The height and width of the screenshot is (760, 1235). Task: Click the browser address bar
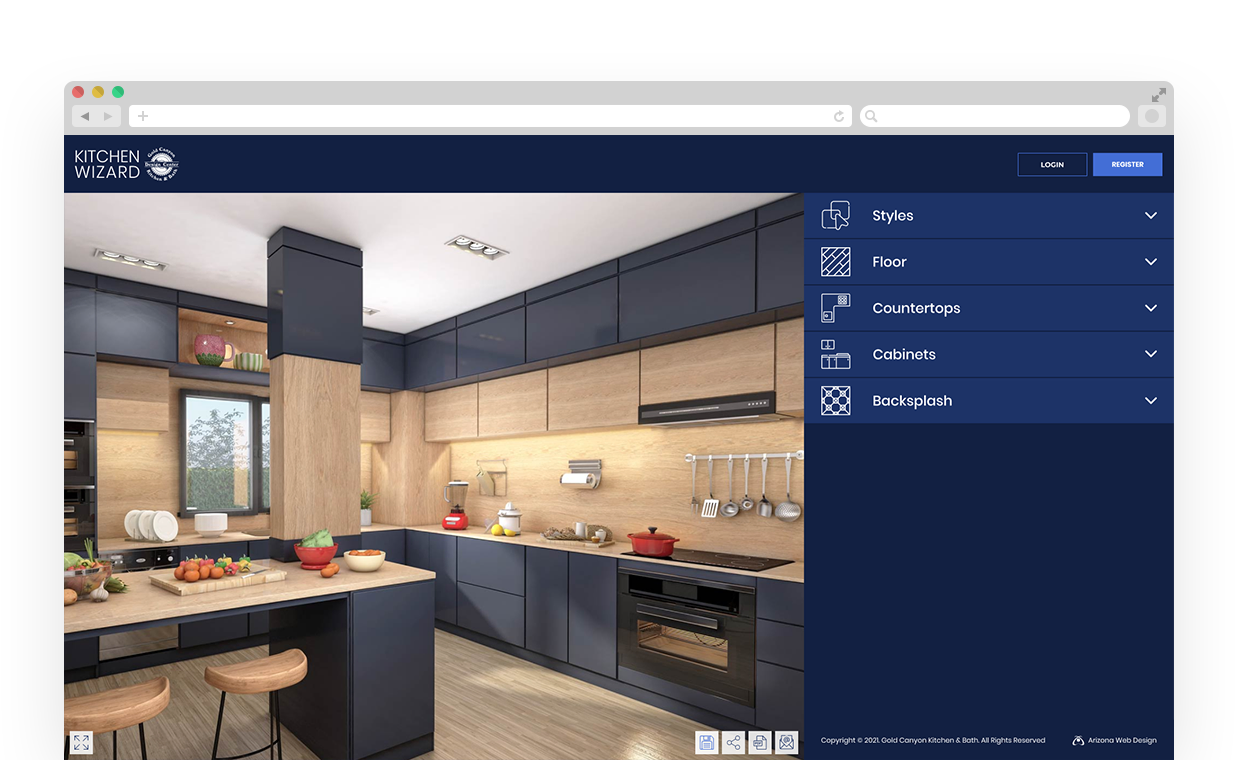click(x=490, y=117)
